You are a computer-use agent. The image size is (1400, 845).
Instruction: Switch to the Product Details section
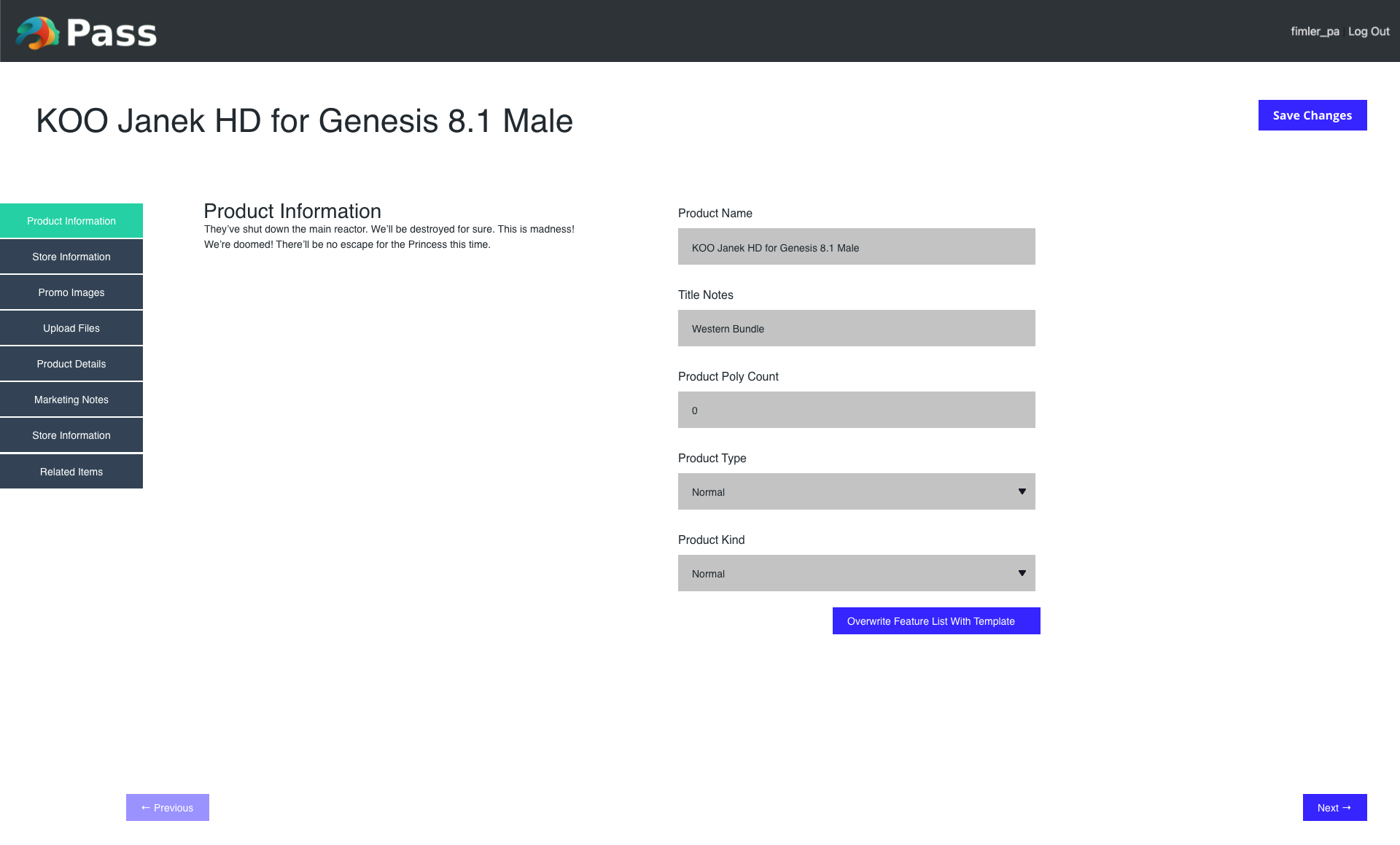[x=71, y=364]
